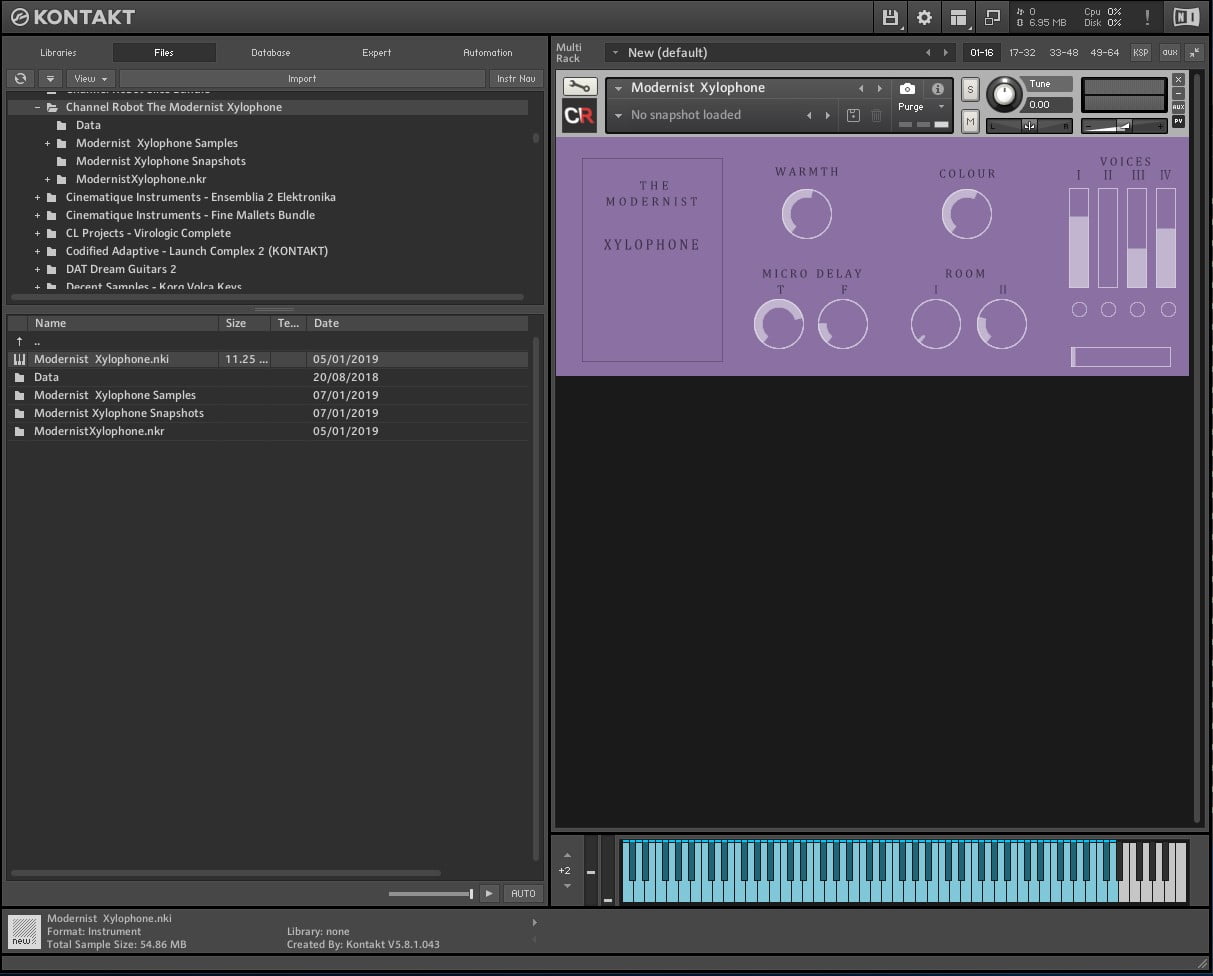
Task: Open the Files save/load disk menu
Action: click(890, 17)
